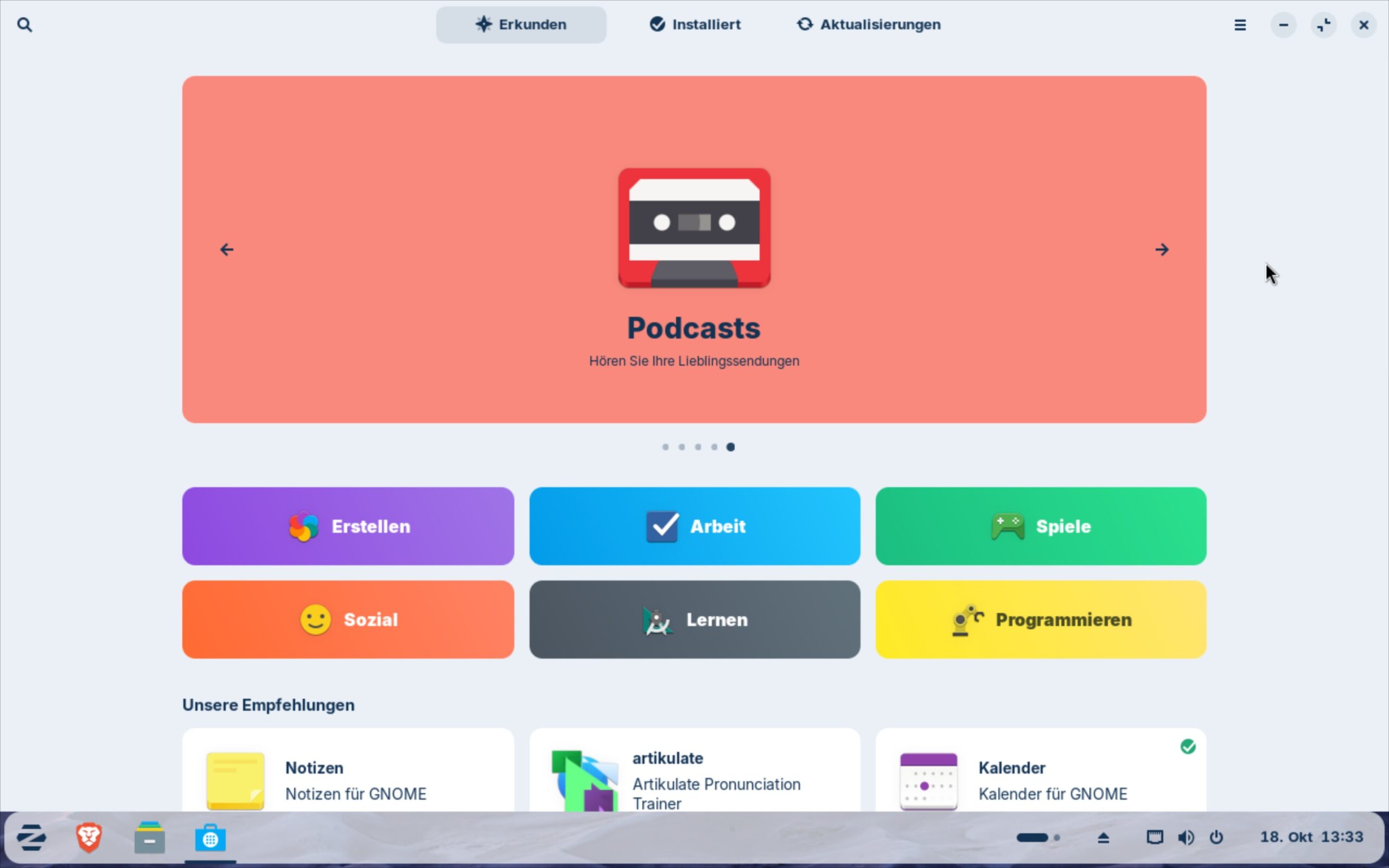Open the volume speaker tray icon

(1186, 838)
